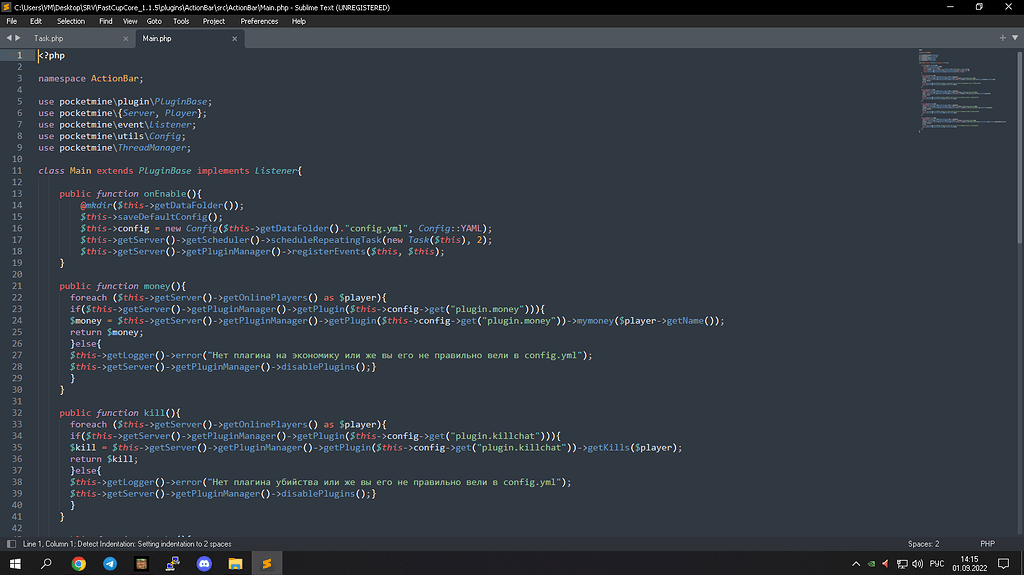Change indentation via Spaces: 2
The width and height of the screenshot is (1024, 575).
pyautogui.click(x=923, y=544)
